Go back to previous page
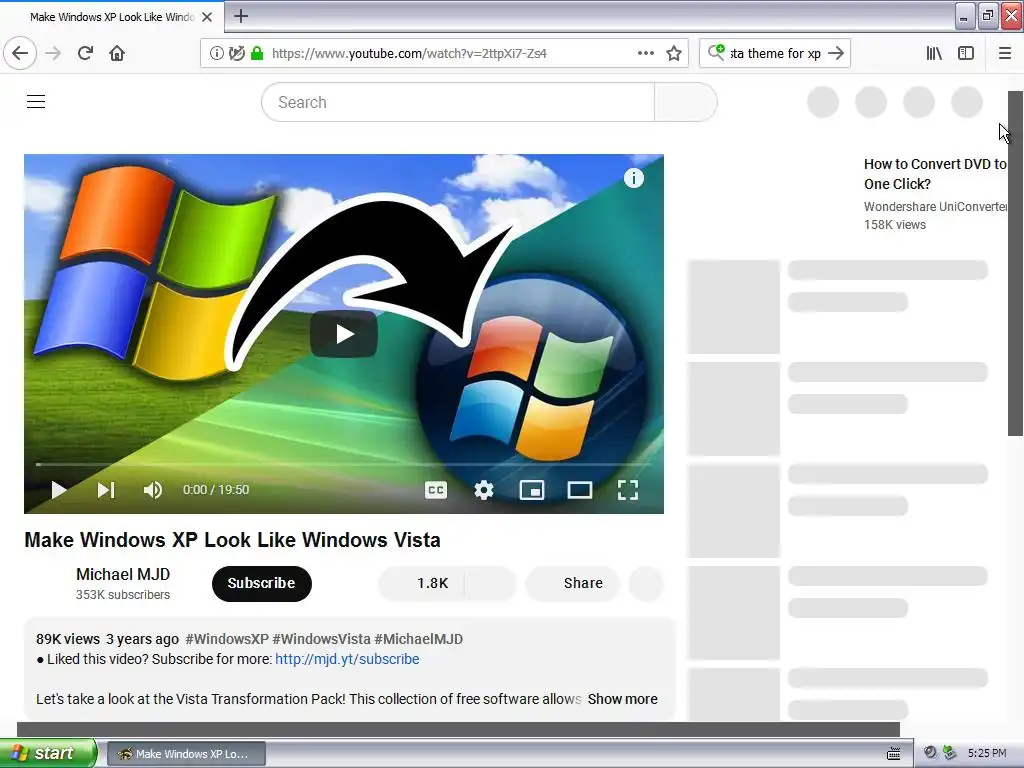This screenshot has height=768, width=1024. point(20,53)
